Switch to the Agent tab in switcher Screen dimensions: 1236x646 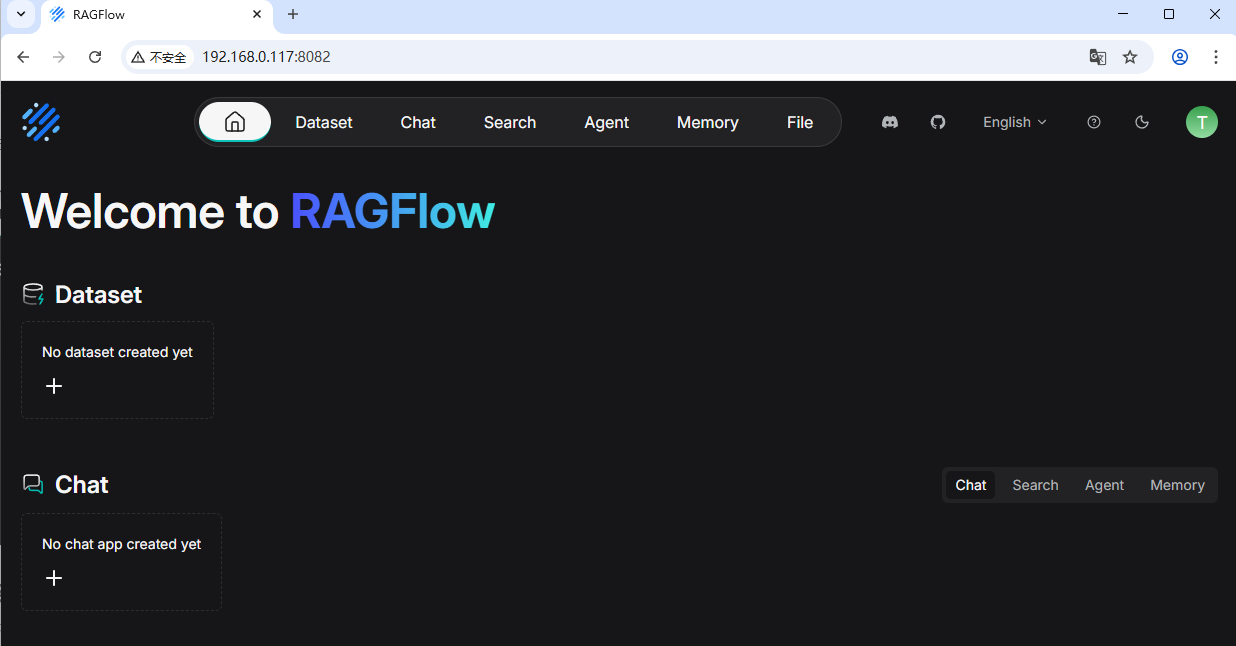pos(1105,485)
